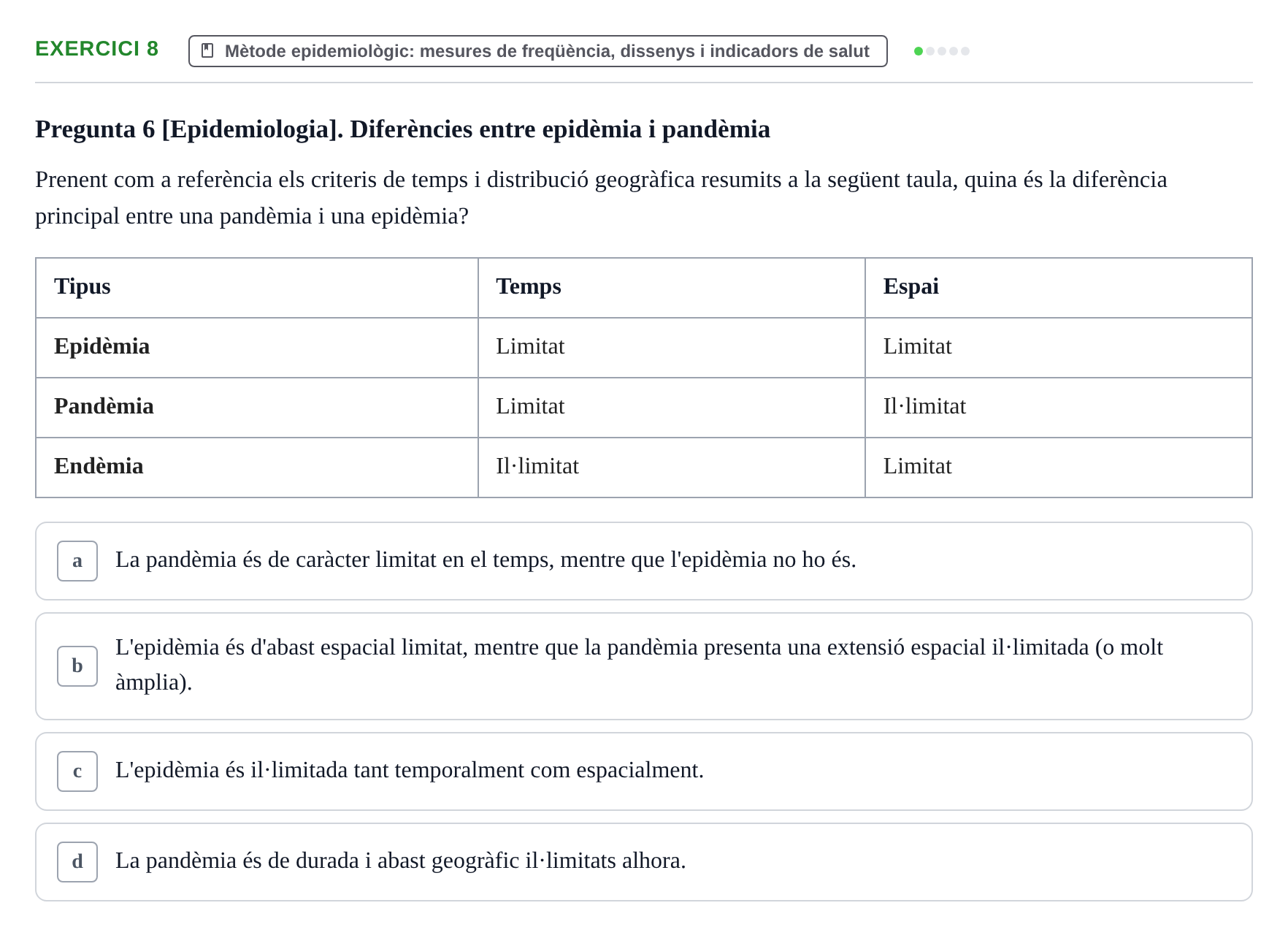Screen dimensions: 1288x938
Task: Click the Endèmia row label
Action: click(257, 468)
